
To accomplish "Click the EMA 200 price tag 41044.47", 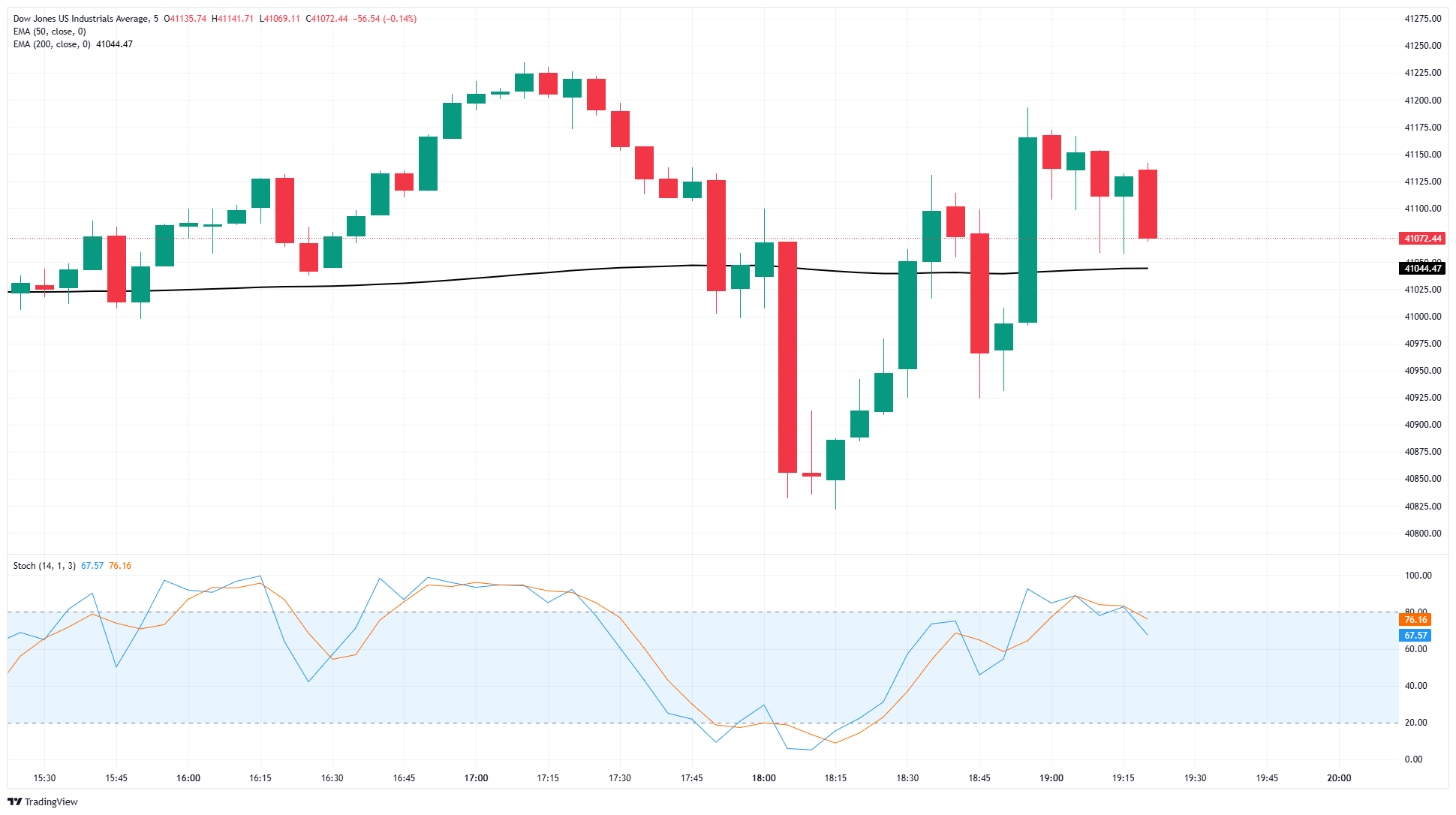I will click(x=1422, y=269).
